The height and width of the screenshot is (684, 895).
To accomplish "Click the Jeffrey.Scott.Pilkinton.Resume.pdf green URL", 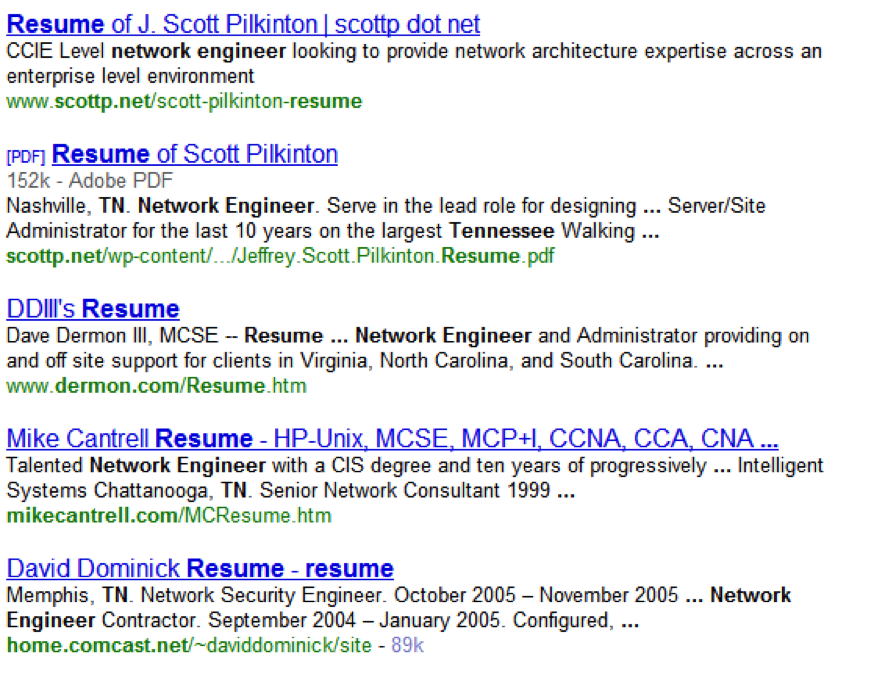I will coord(280,256).
